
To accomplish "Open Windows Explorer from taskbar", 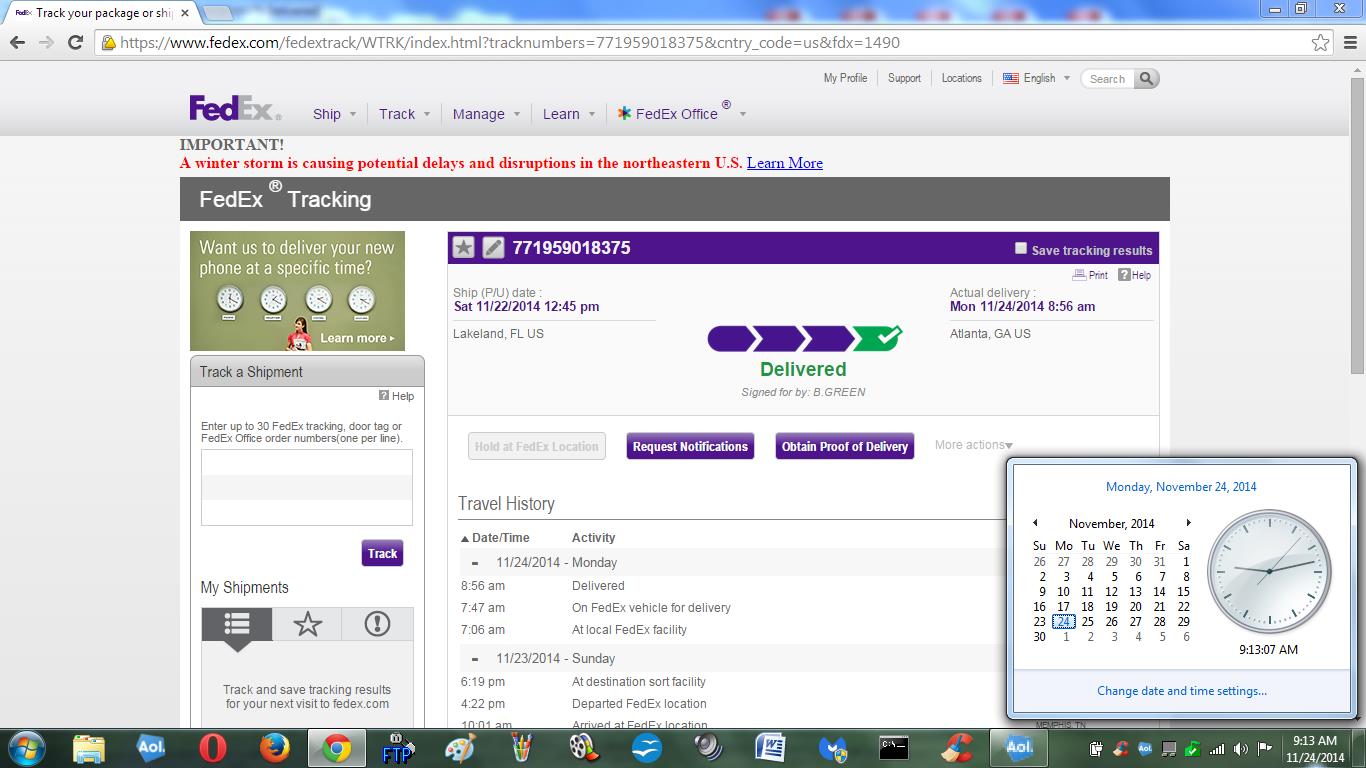I will click(89, 748).
